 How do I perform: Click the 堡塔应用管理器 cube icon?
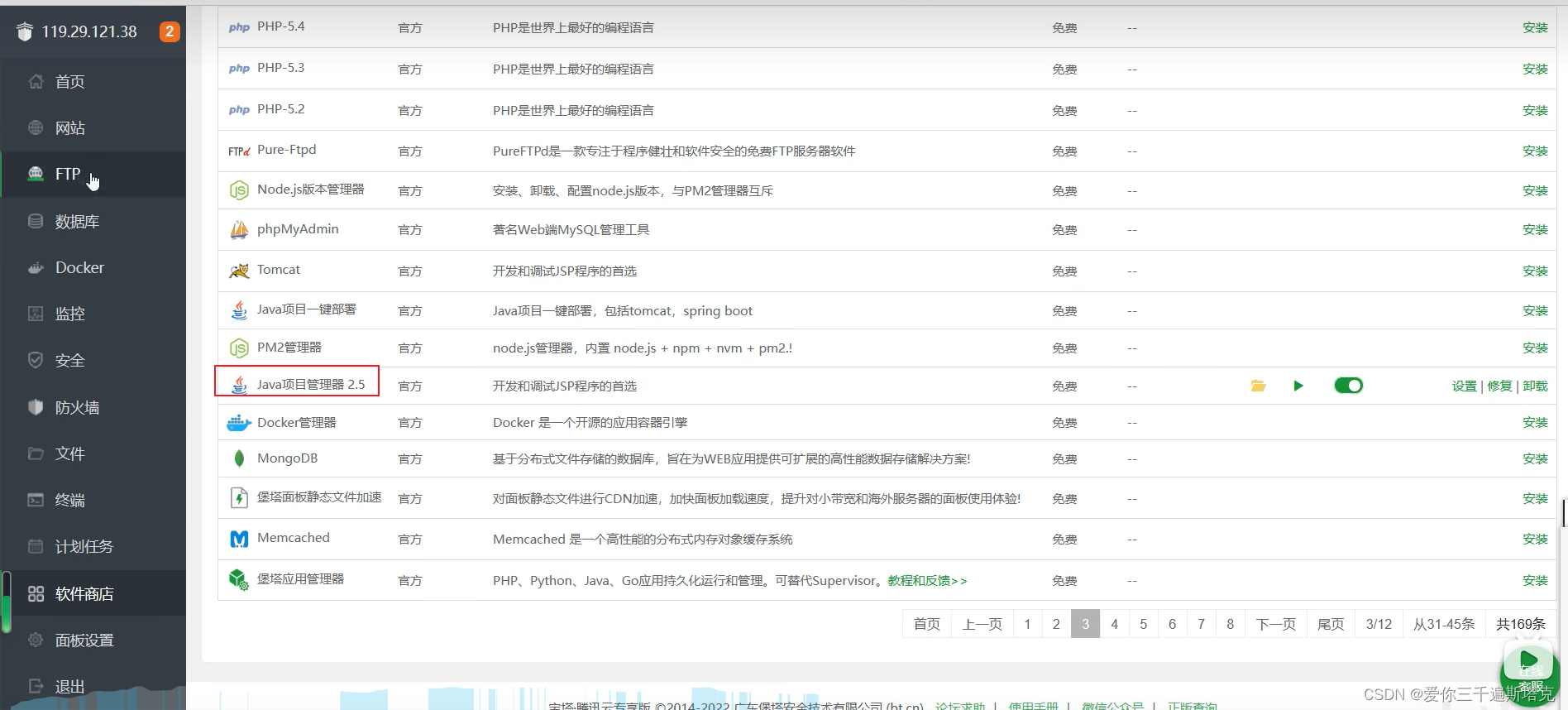239,579
